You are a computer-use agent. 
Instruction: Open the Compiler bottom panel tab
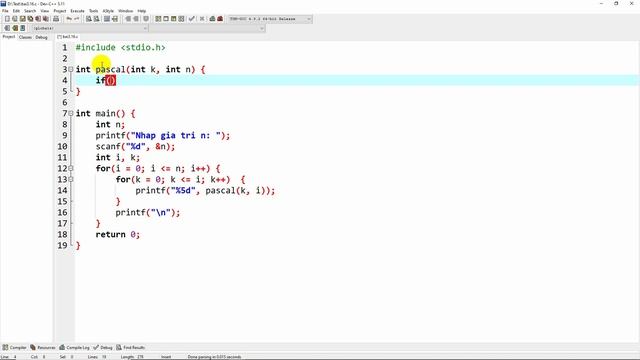point(14,347)
